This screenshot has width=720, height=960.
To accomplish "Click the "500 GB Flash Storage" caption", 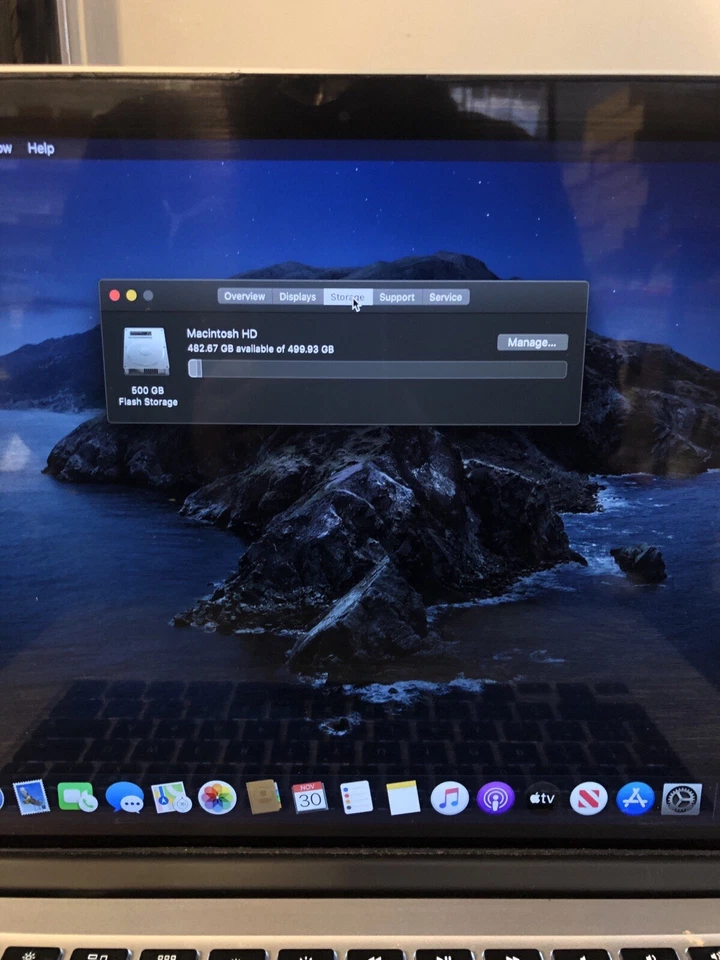I will click(148, 396).
